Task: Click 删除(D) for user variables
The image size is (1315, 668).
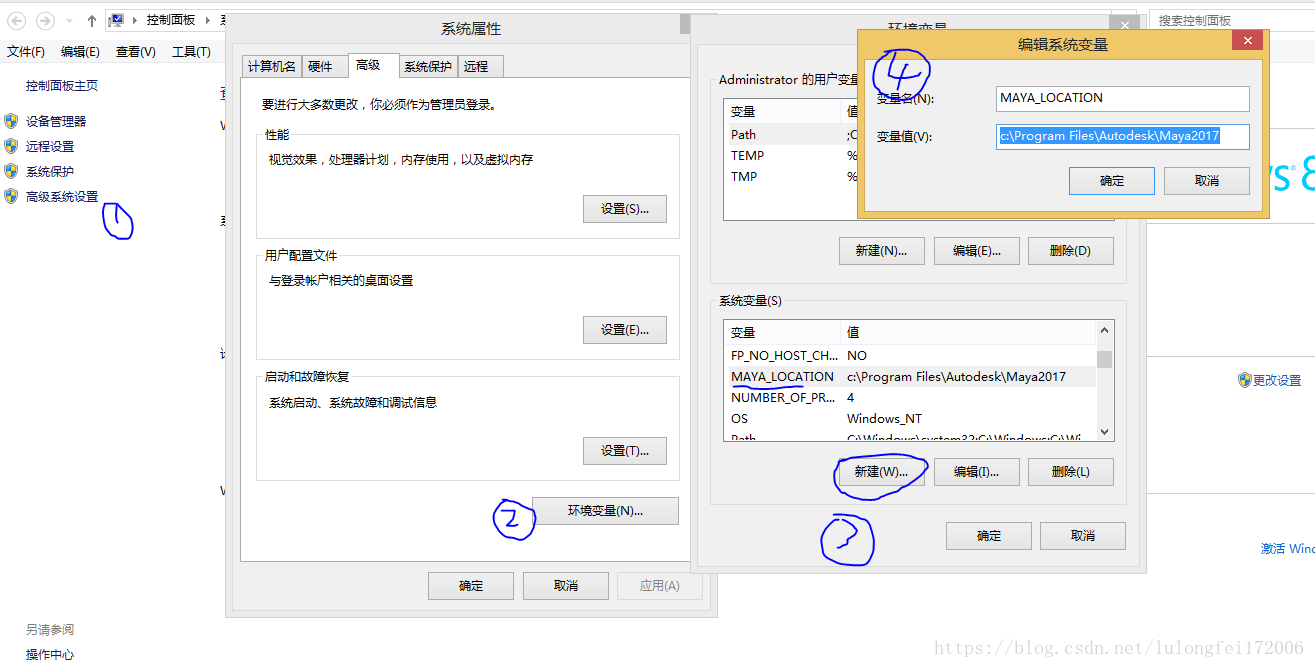Action: click(1071, 251)
